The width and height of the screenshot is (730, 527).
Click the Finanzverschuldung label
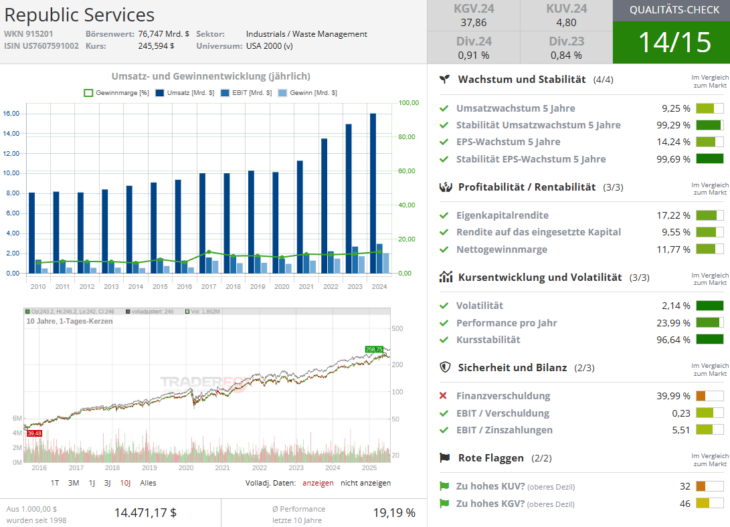pyautogui.click(x=503, y=396)
